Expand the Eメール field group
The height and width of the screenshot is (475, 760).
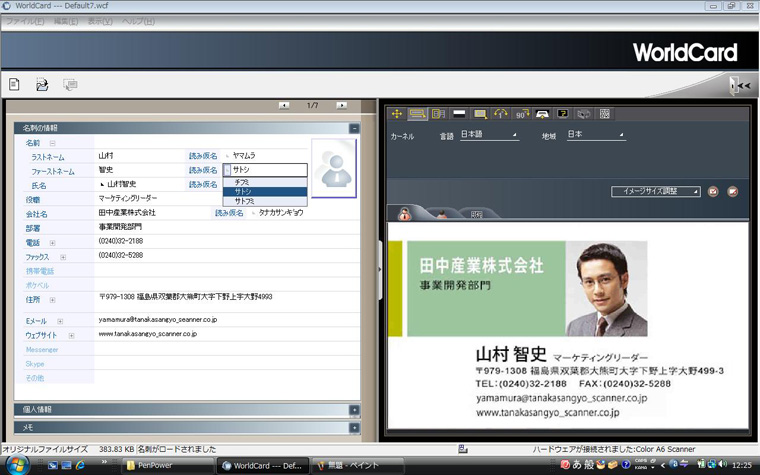60,321
